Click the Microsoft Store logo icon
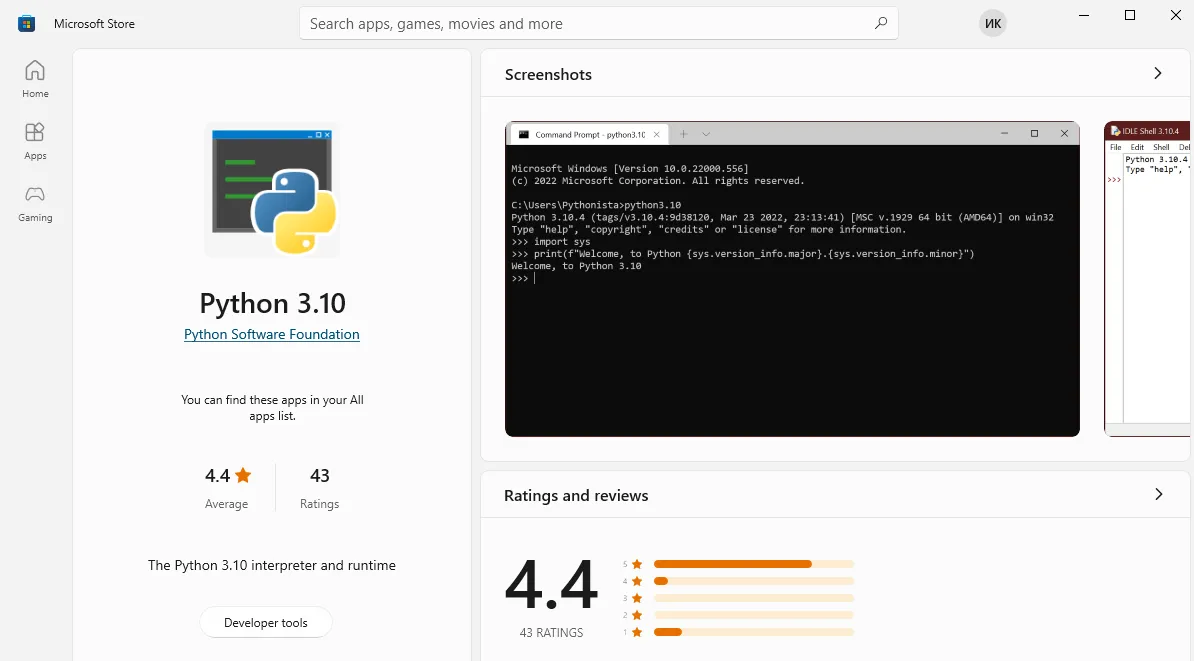The width and height of the screenshot is (1194, 661). tap(27, 24)
